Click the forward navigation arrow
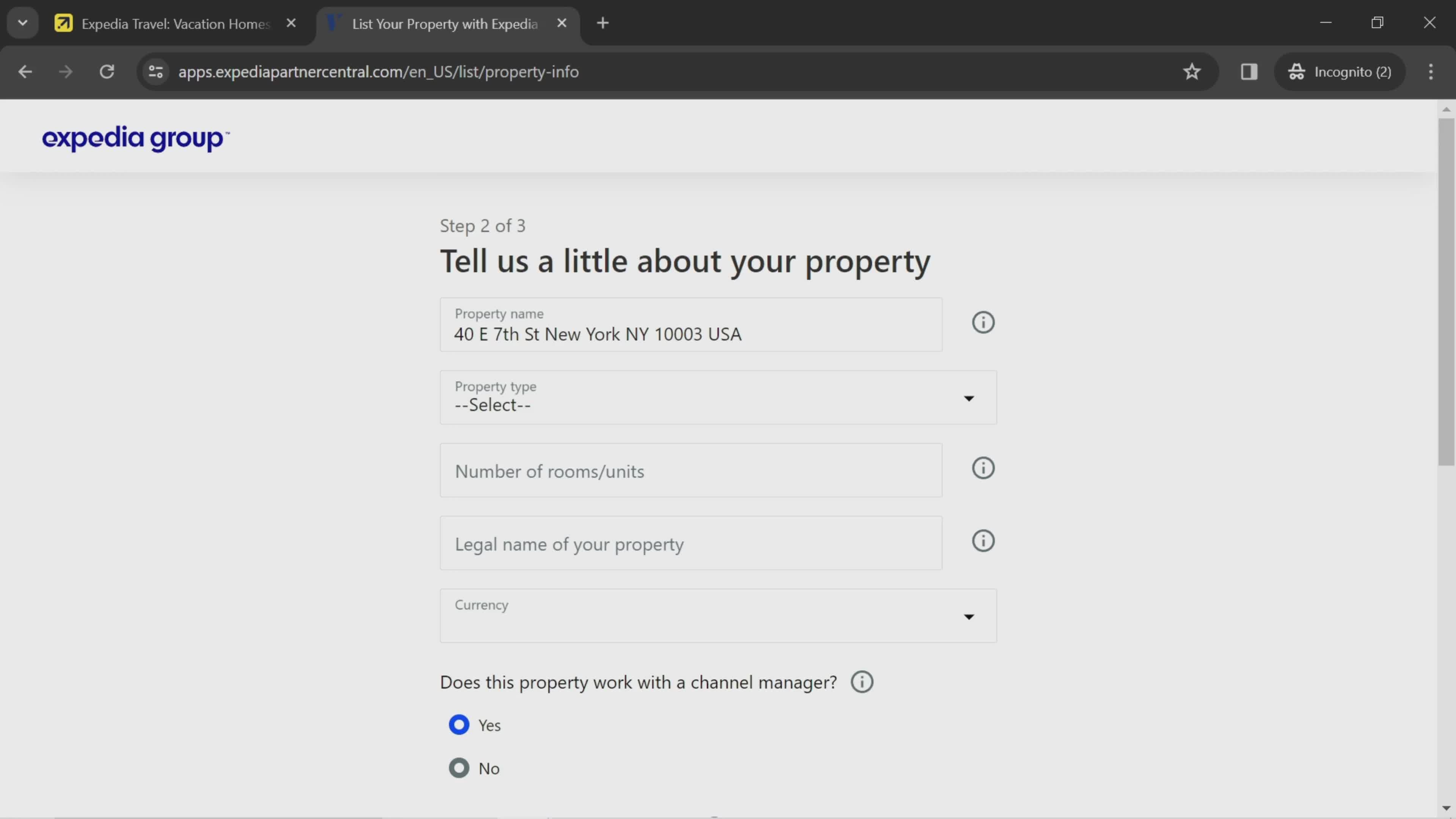Viewport: 1456px width, 819px height. coord(64,71)
